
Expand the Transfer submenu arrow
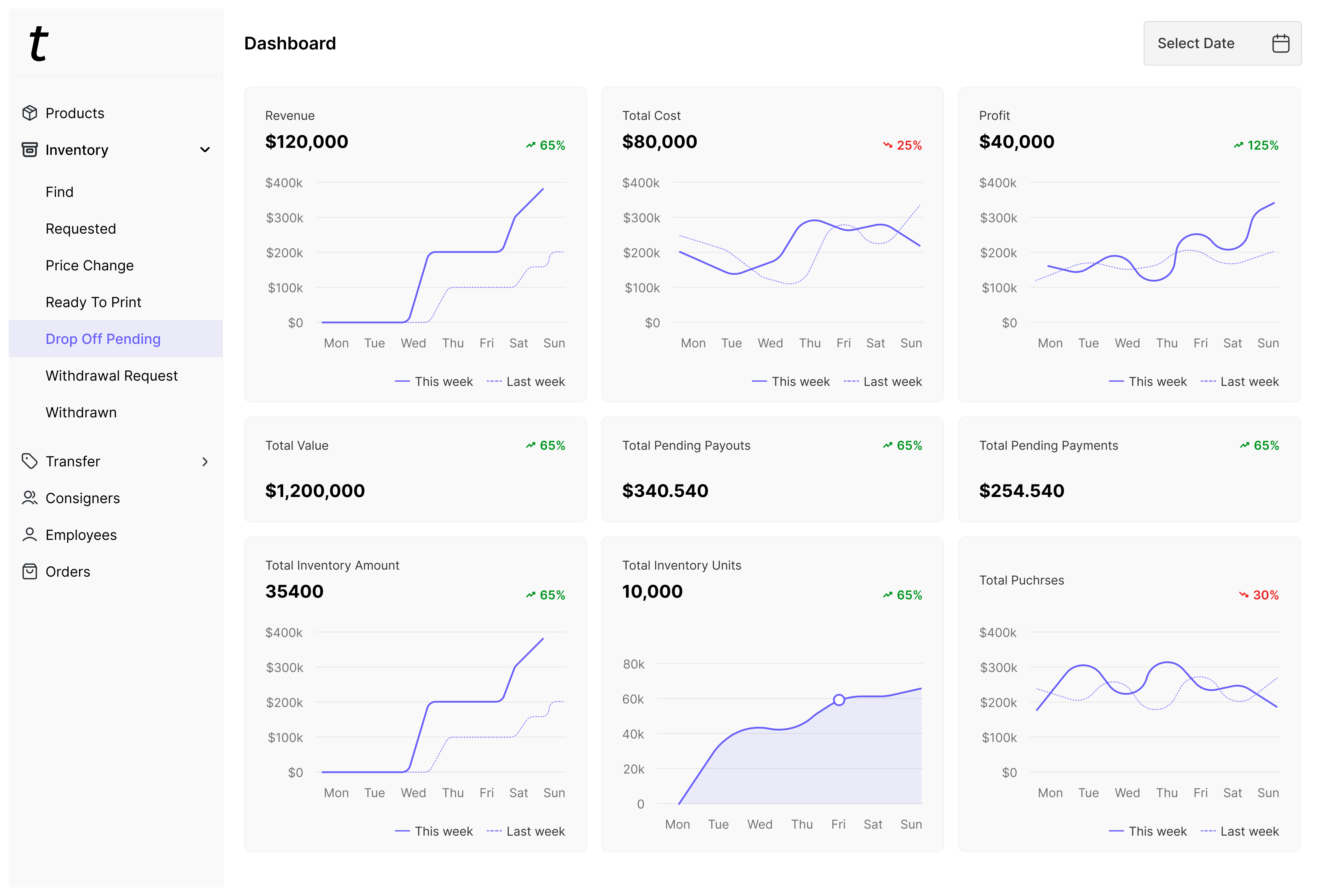(x=205, y=462)
